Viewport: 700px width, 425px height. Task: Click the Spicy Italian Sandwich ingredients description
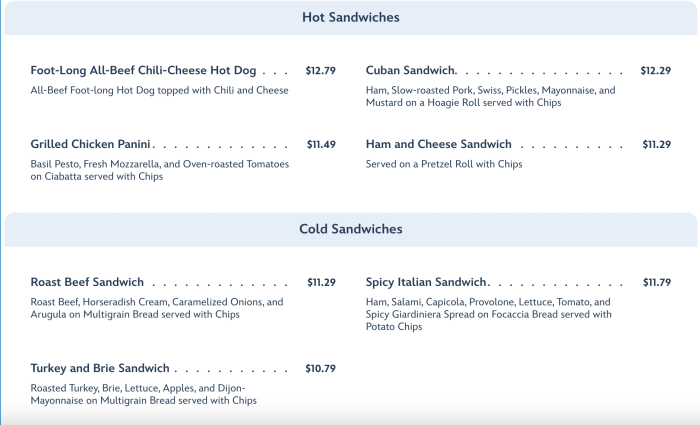488,314
